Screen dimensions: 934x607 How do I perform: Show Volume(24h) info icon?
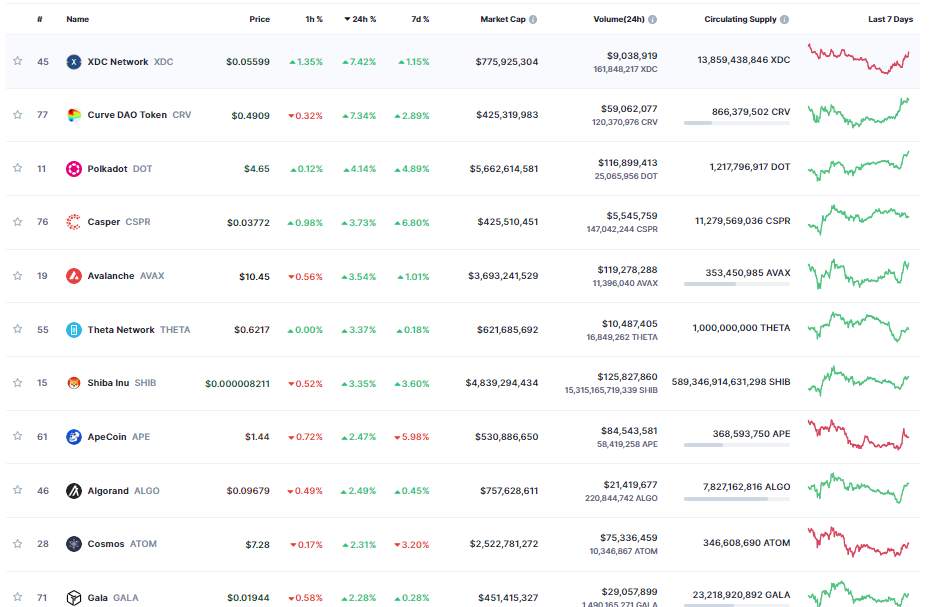pos(652,19)
